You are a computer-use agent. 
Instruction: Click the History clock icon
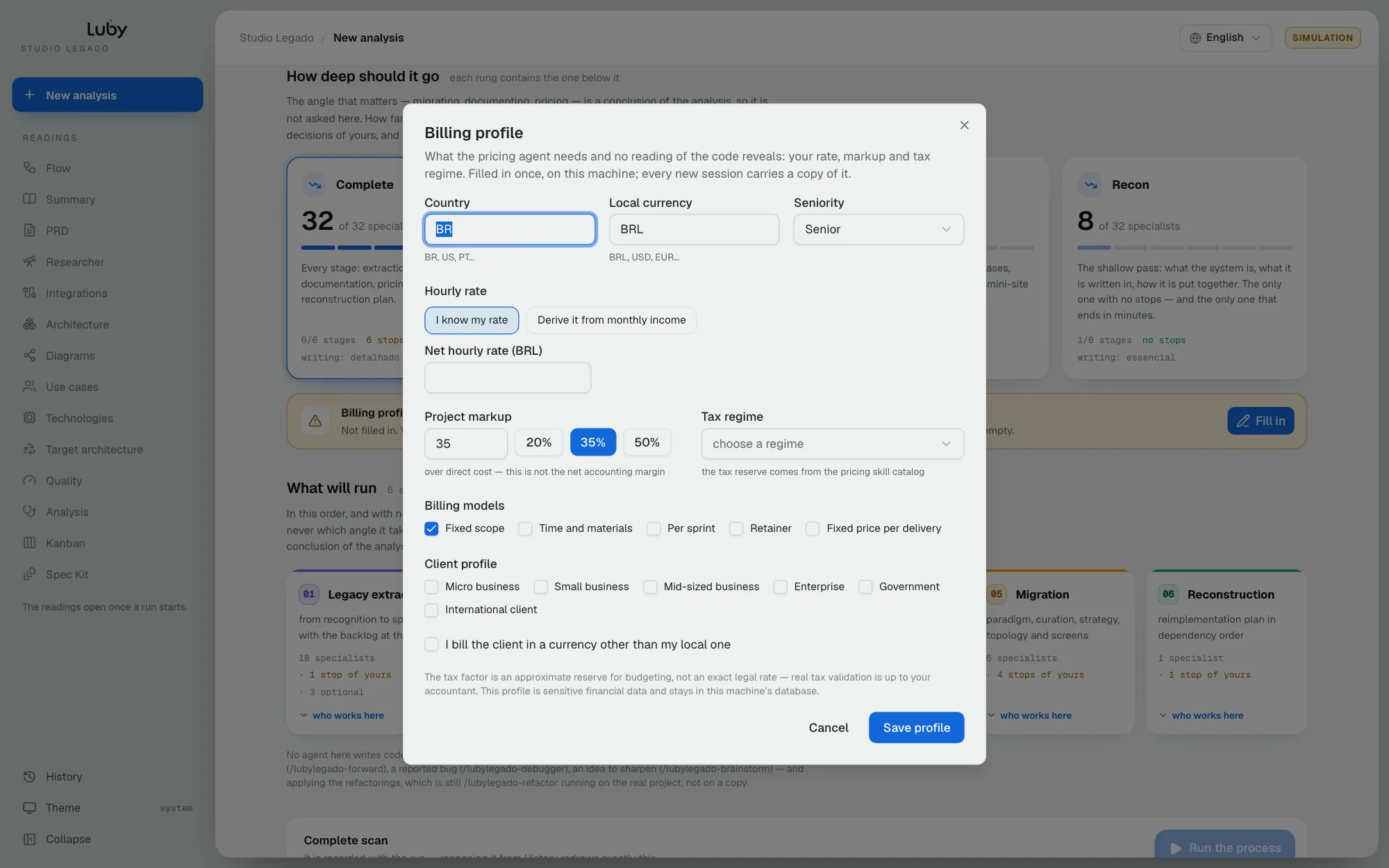[x=29, y=776]
